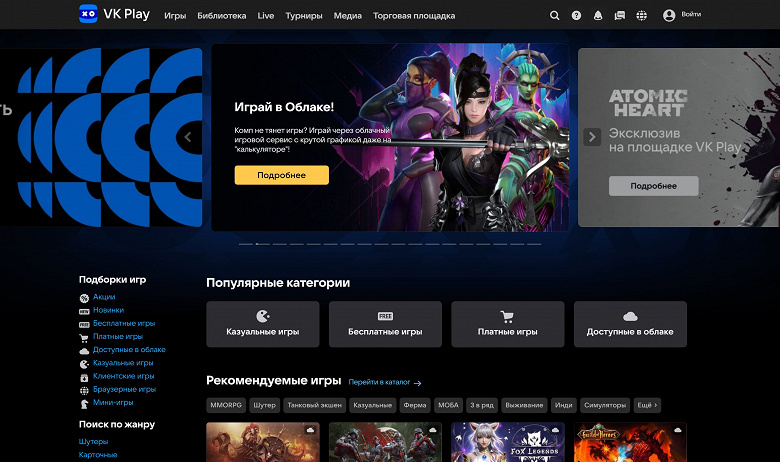Filter by Симуляторы tag
This screenshot has height=462, width=780.
tap(605, 405)
